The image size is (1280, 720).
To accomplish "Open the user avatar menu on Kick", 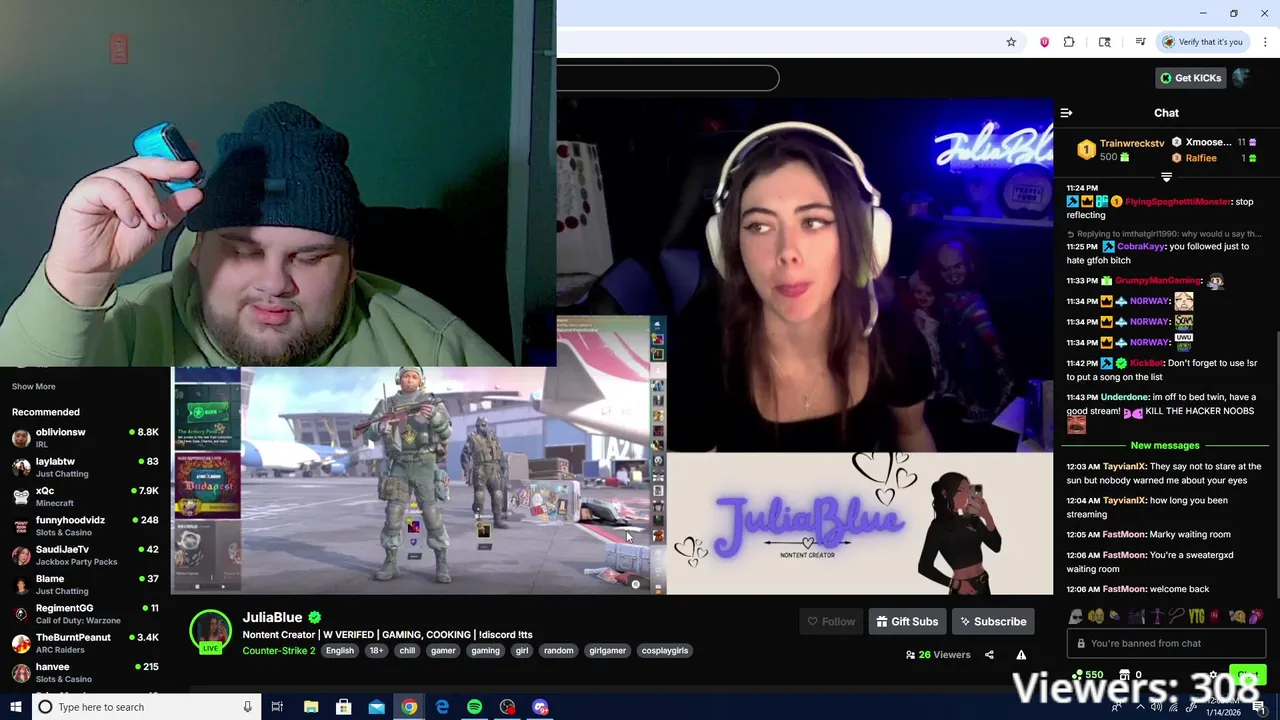I will 1243,78.
